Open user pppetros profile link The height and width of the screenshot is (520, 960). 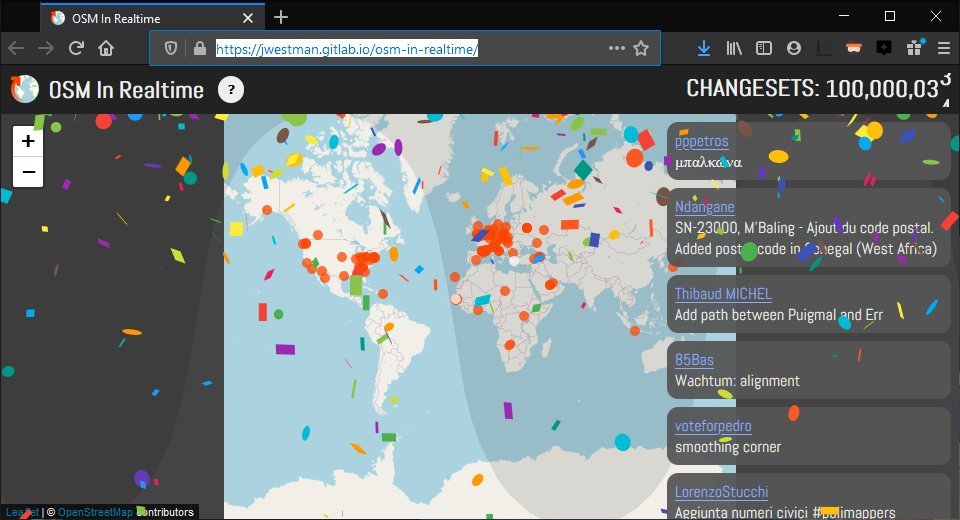(702, 141)
